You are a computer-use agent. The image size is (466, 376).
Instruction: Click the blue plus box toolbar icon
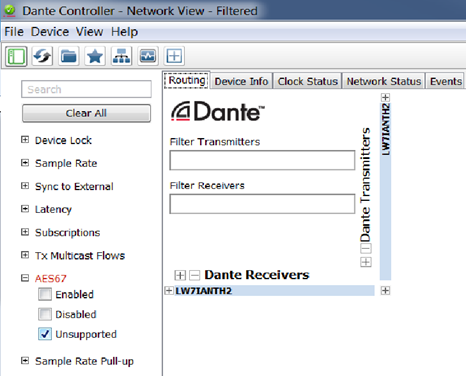(174, 56)
